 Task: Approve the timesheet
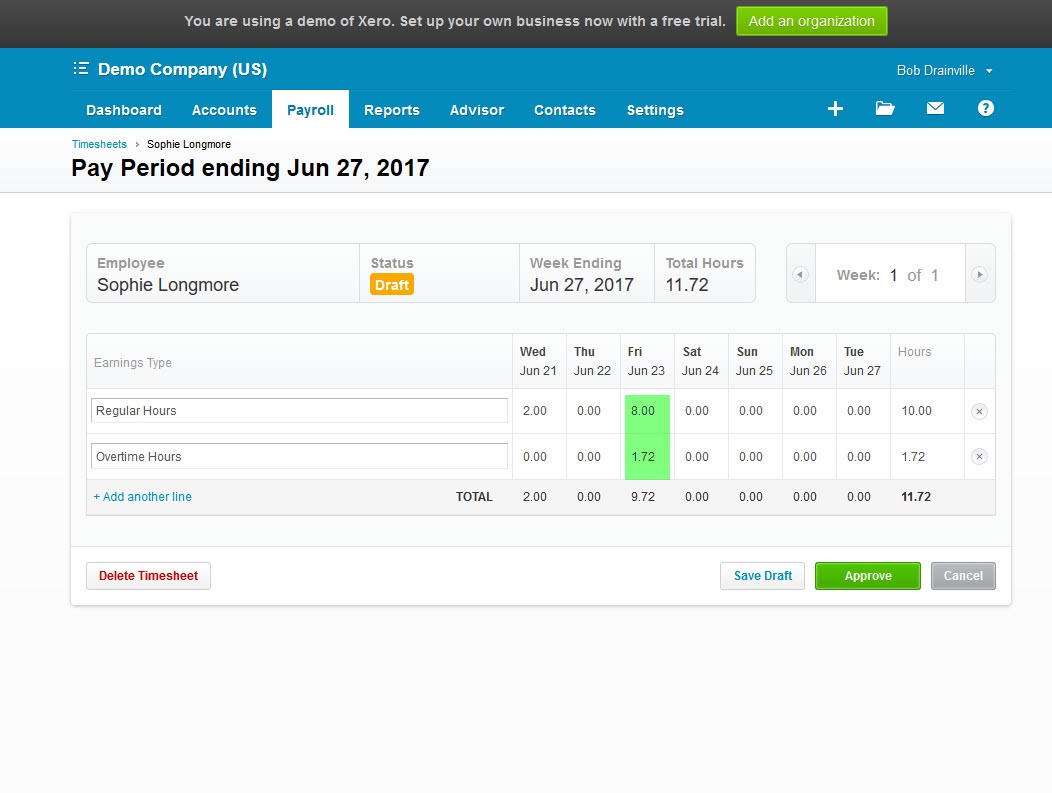point(867,575)
